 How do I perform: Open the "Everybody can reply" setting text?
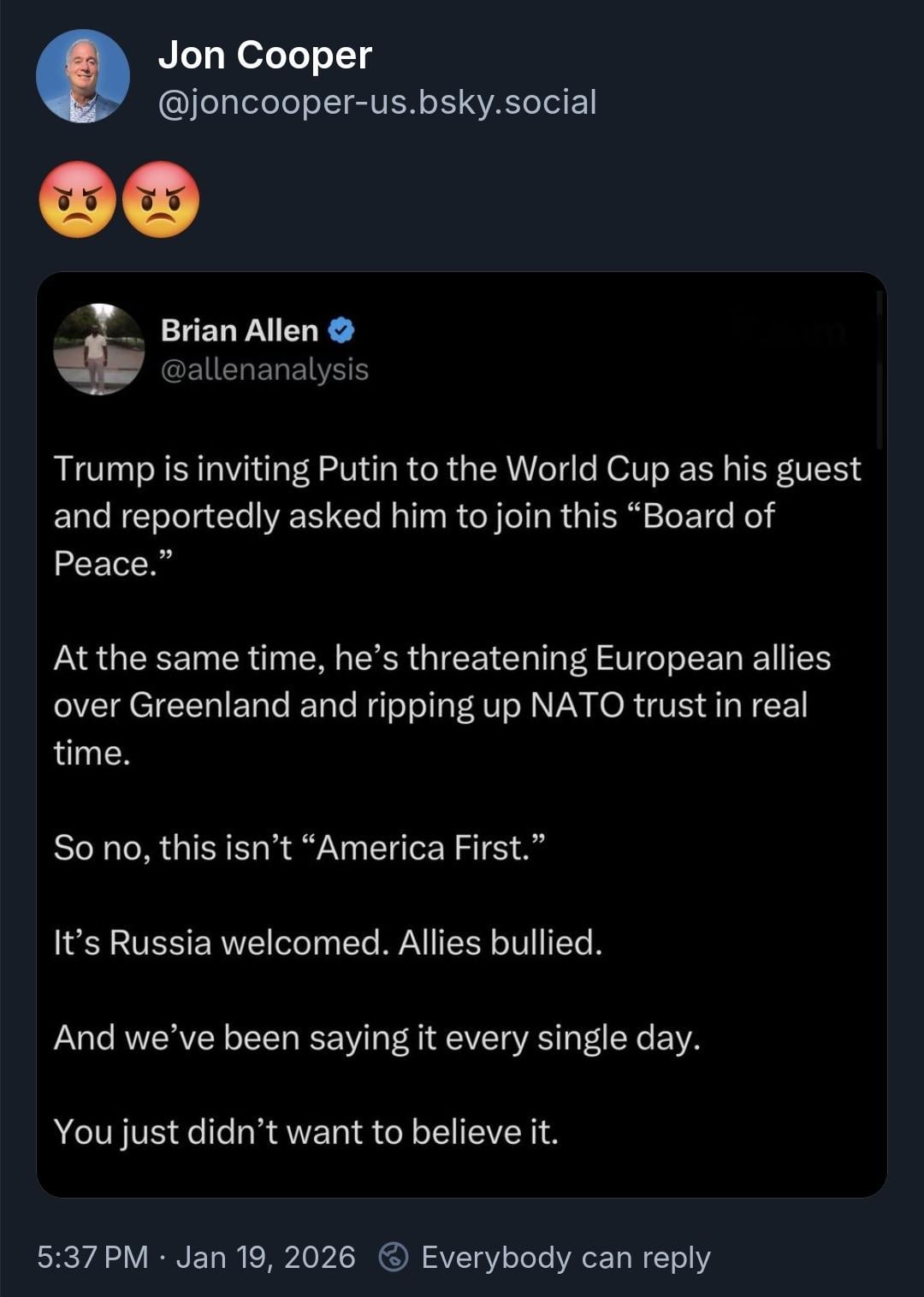coord(566,1257)
